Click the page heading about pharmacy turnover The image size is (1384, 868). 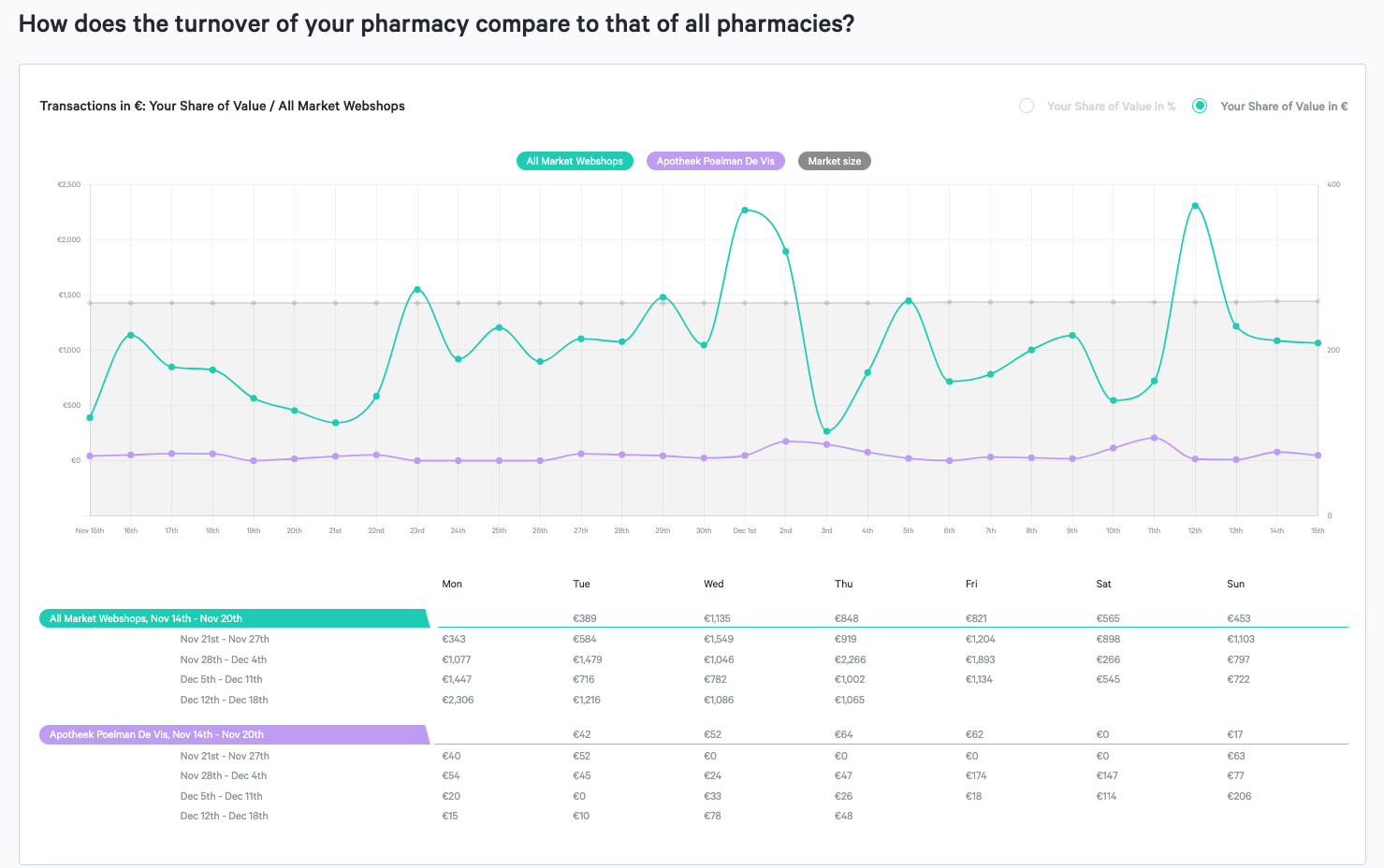pyautogui.click(x=437, y=23)
